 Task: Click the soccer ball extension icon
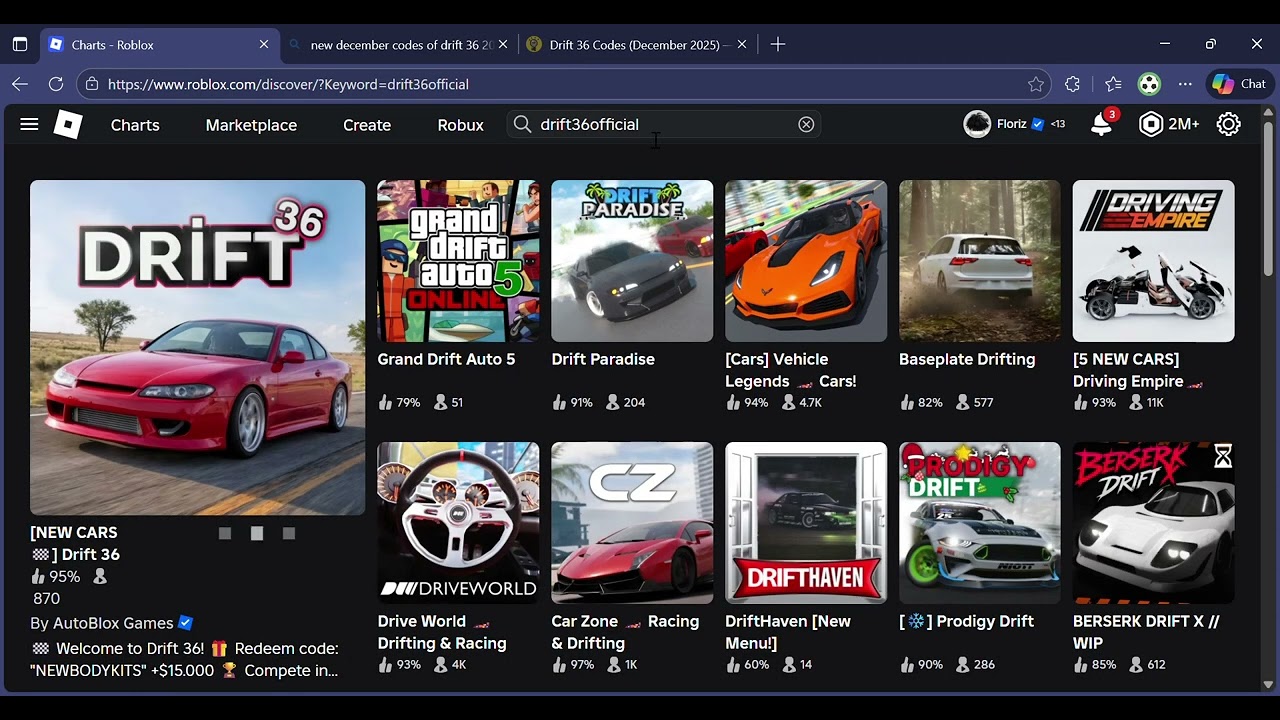point(1149,84)
